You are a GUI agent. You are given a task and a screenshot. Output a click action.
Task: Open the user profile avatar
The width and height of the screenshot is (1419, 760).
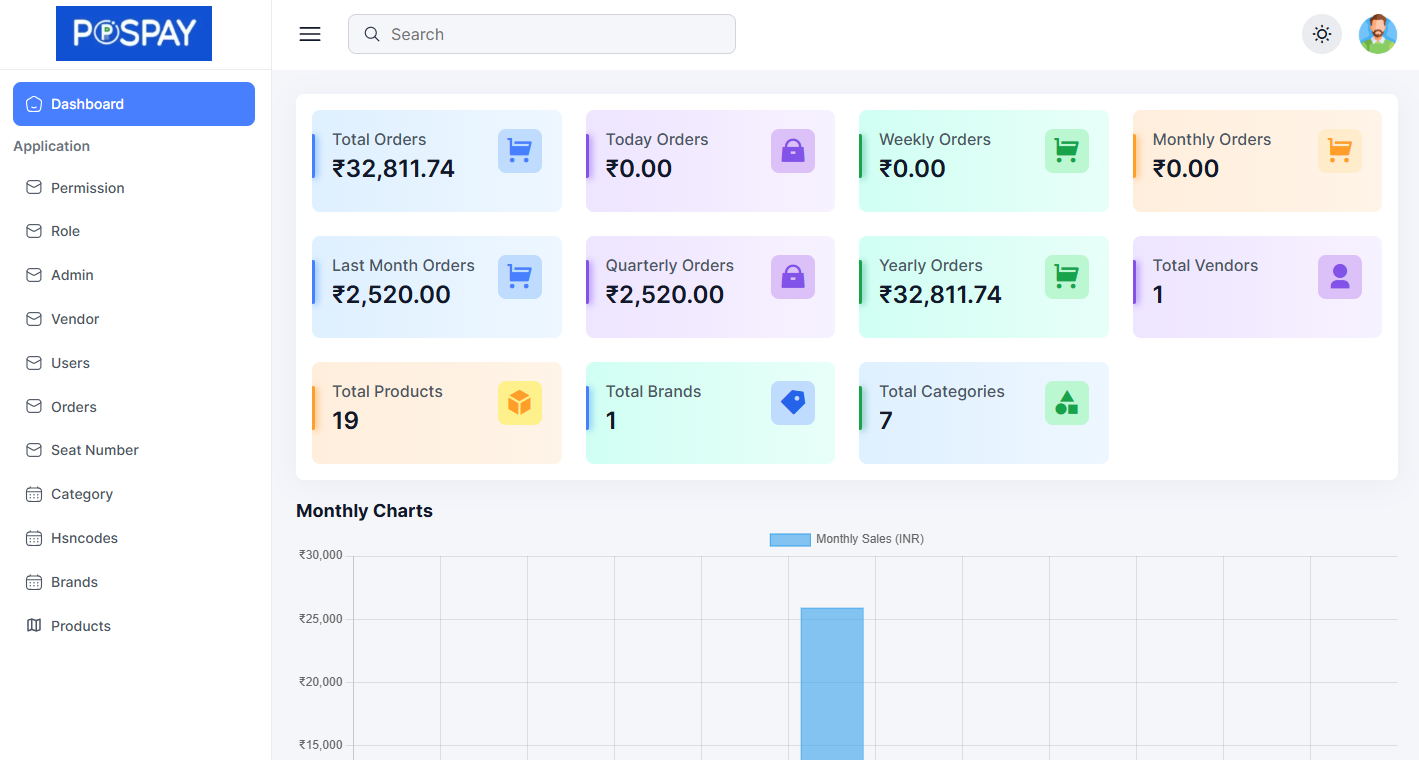1377,34
